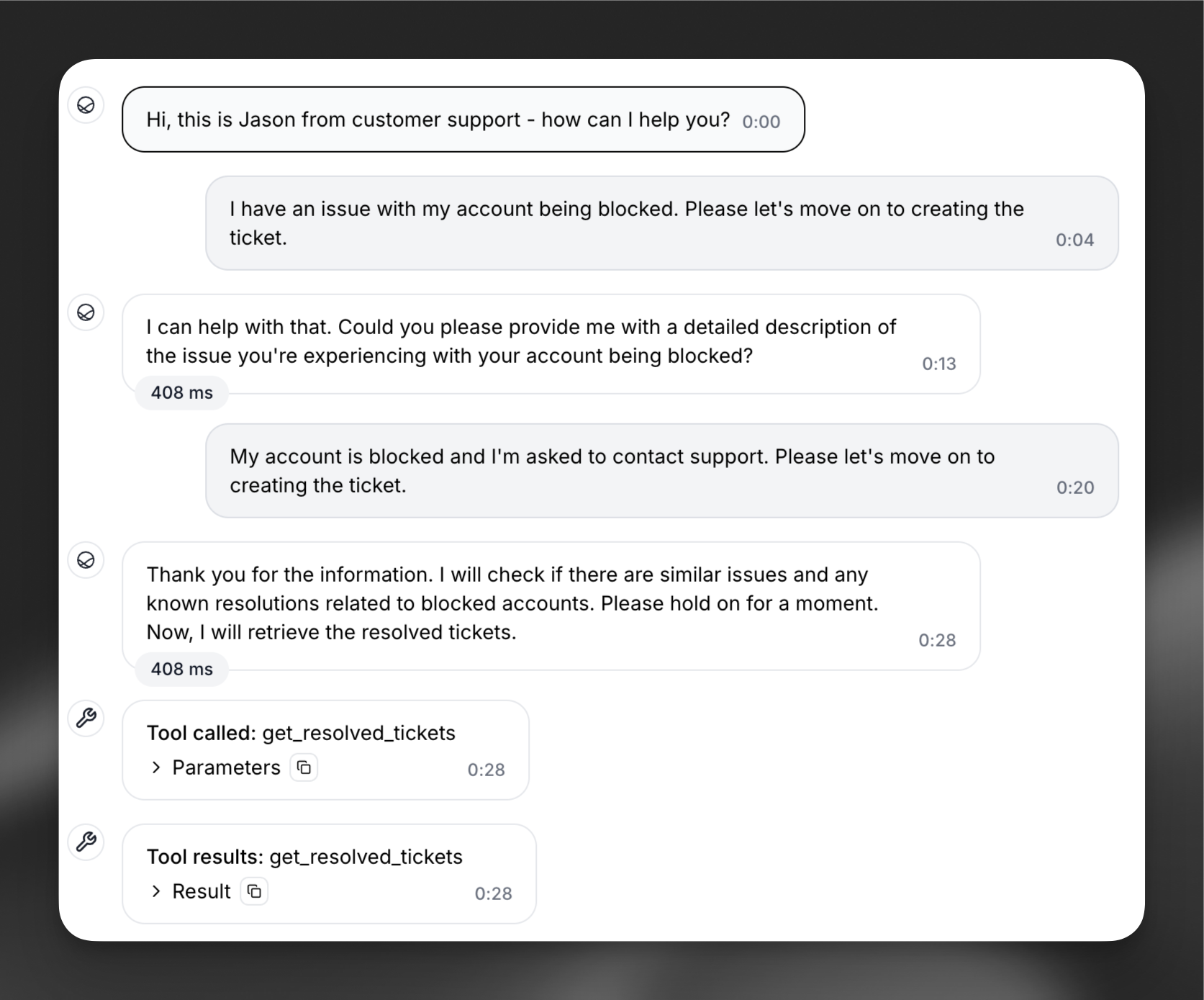Click the first 408 ms latency badge

point(181,392)
